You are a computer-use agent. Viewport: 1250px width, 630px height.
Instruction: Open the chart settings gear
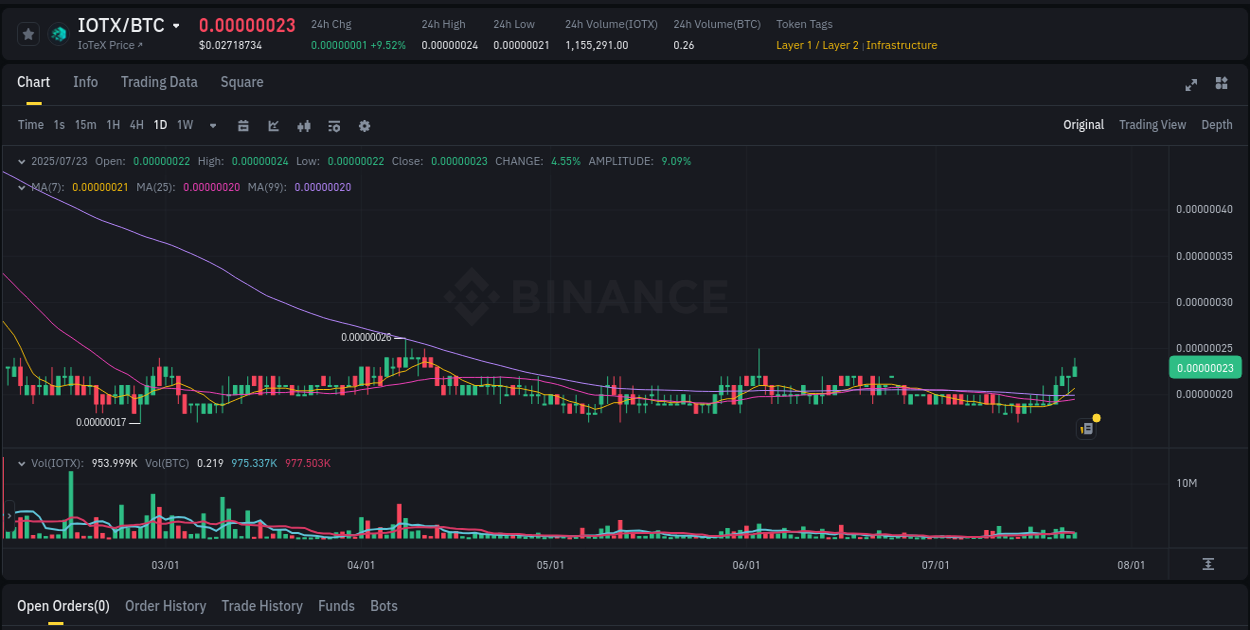pyautogui.click(x=364, y=125)
